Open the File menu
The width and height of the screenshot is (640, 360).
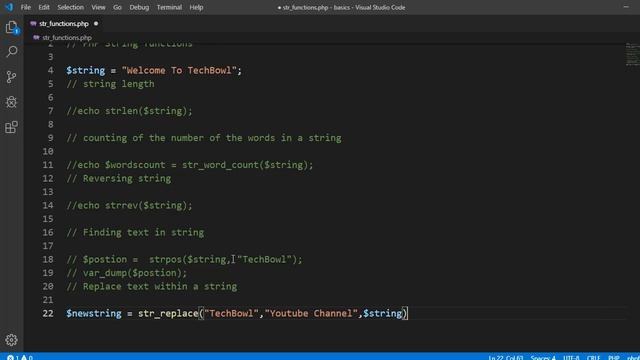pos(26,7)
